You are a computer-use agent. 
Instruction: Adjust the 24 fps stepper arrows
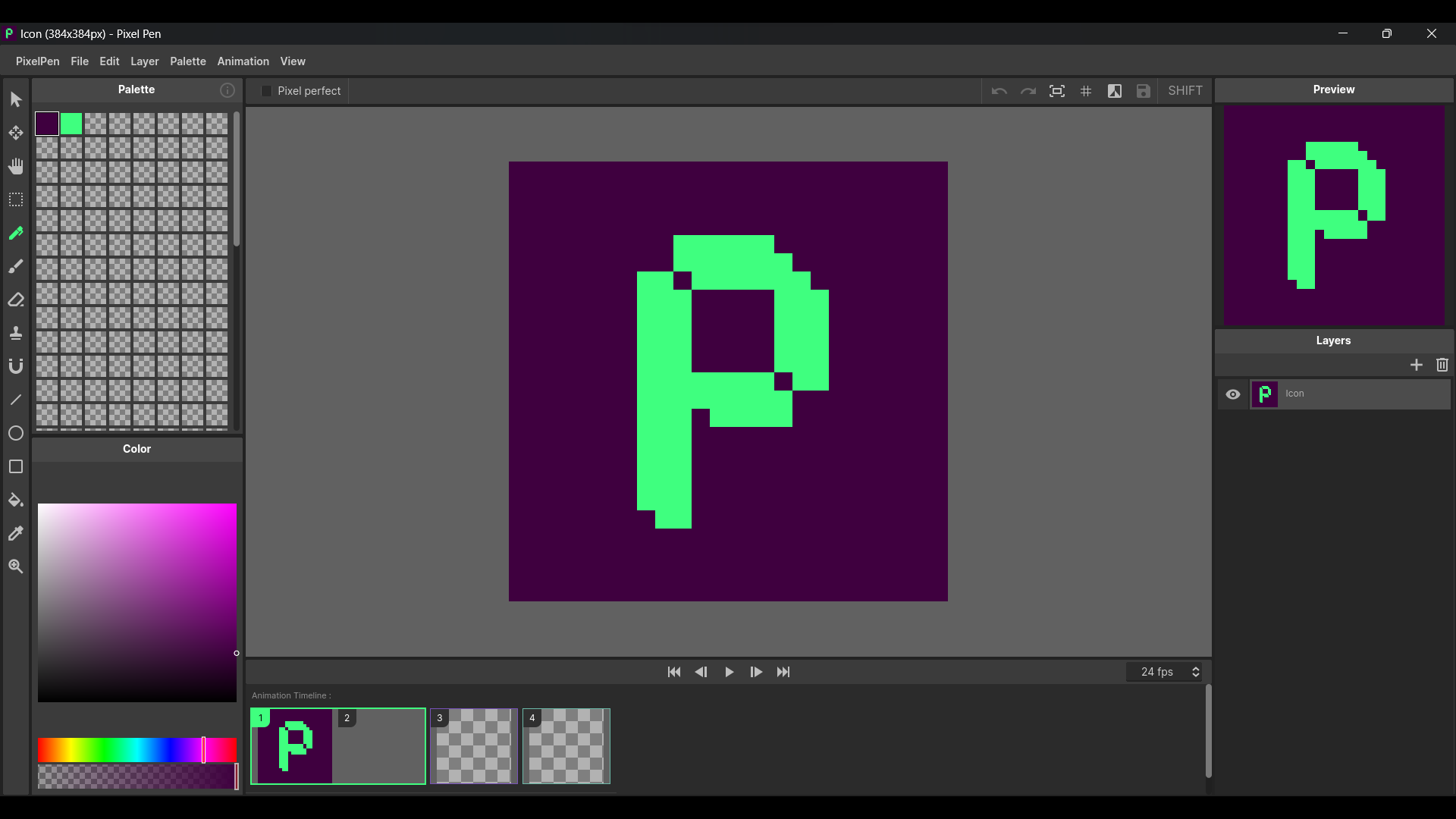coord(1196,672)
